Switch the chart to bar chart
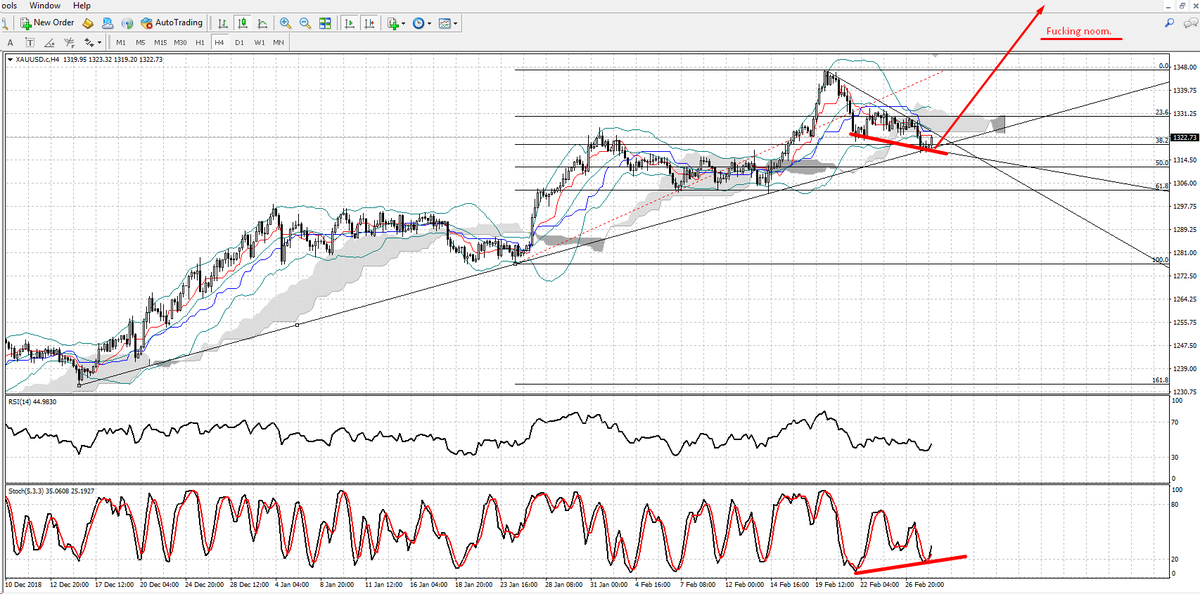Viewport: 1200px width, 594px height. pyautogui.click(x=222, y=23)
